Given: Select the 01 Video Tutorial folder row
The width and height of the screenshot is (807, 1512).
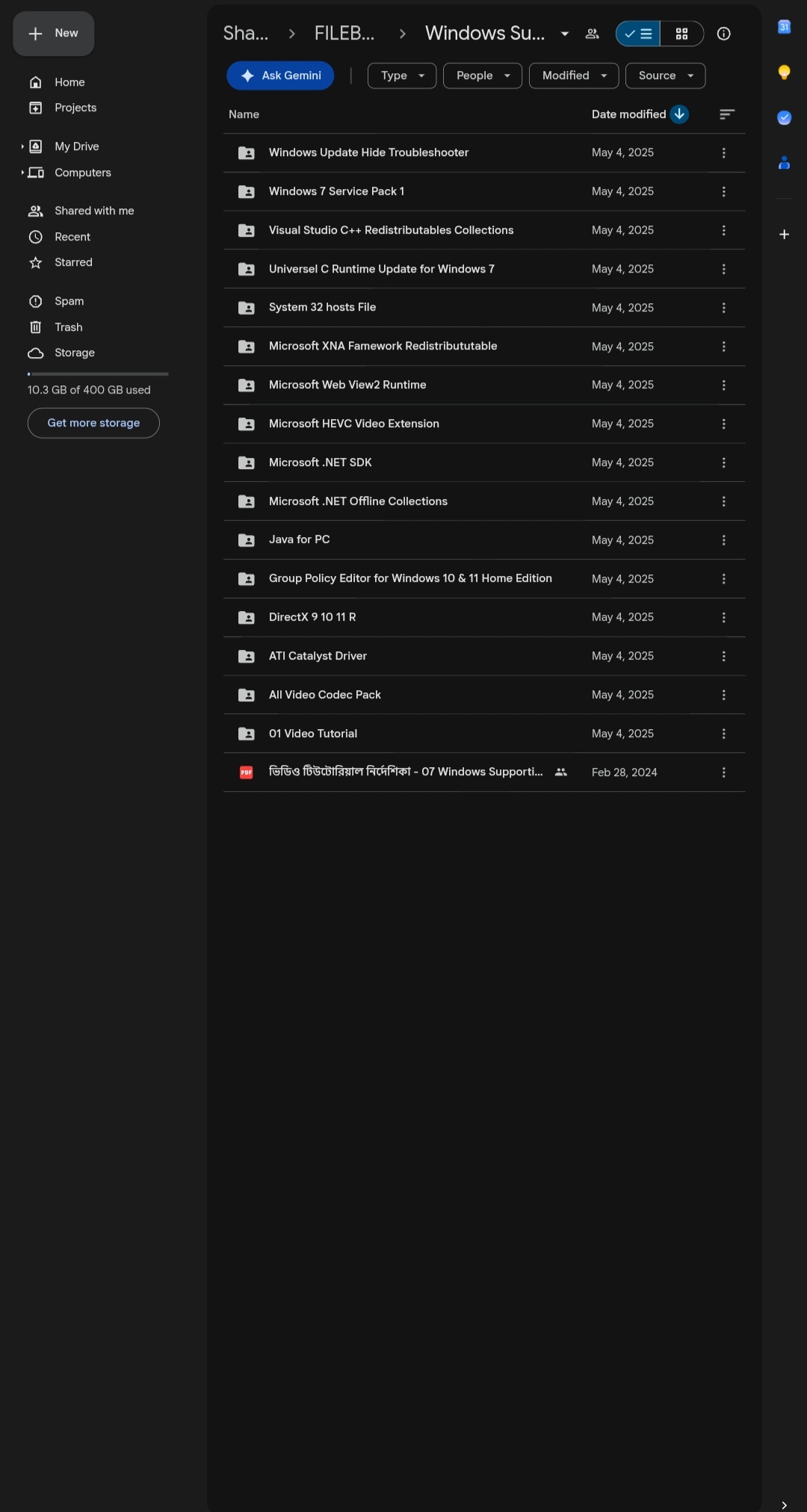Looking at the screenshot, I should (x=484, y=734).
